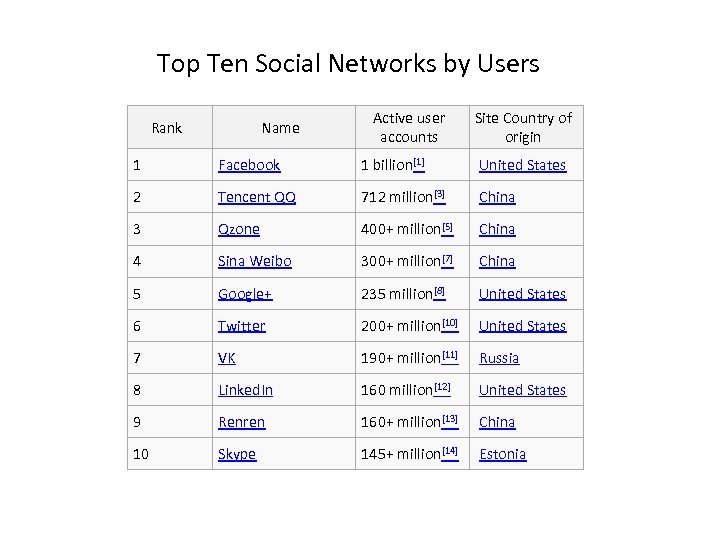Click the Tencent QQ link
This screenshot has width=720, height=540.
tap(256, 197)
